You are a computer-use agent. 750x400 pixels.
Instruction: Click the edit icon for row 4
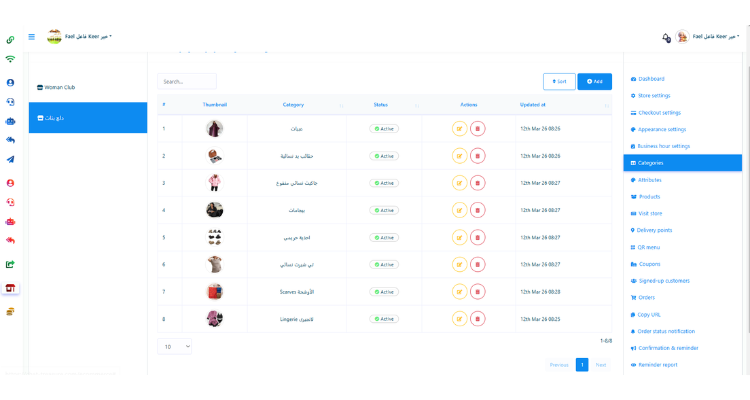point(460,210)
